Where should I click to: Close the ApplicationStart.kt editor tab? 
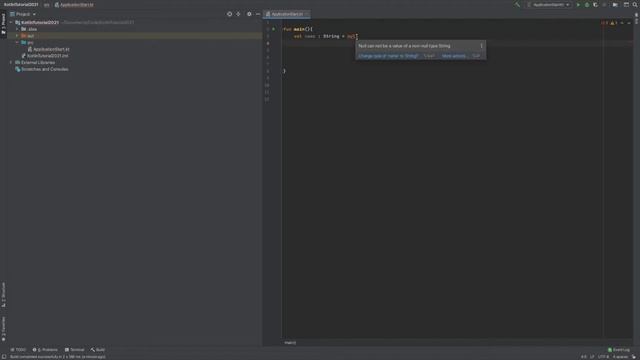pos(307,14)
